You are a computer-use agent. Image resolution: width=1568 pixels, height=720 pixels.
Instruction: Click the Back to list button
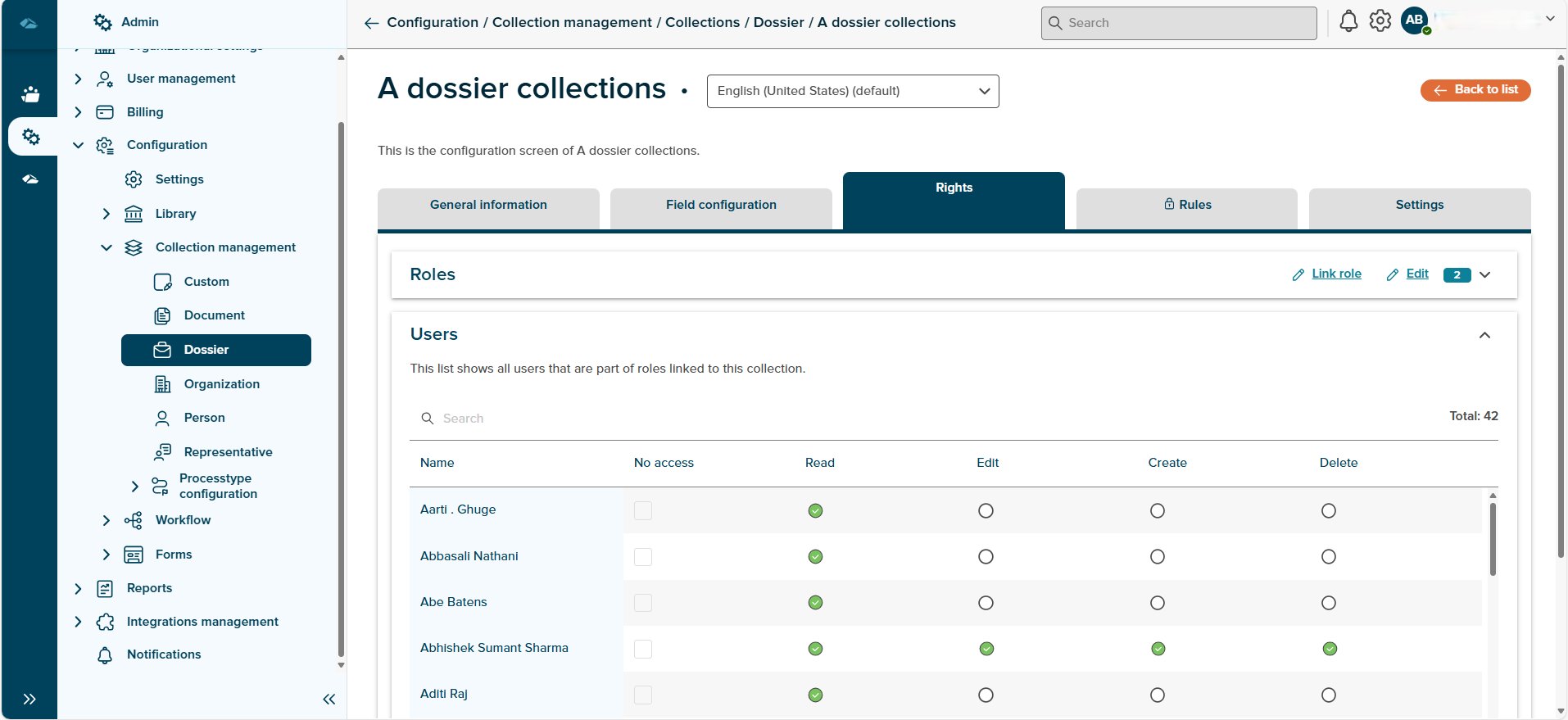[1475, 90]
